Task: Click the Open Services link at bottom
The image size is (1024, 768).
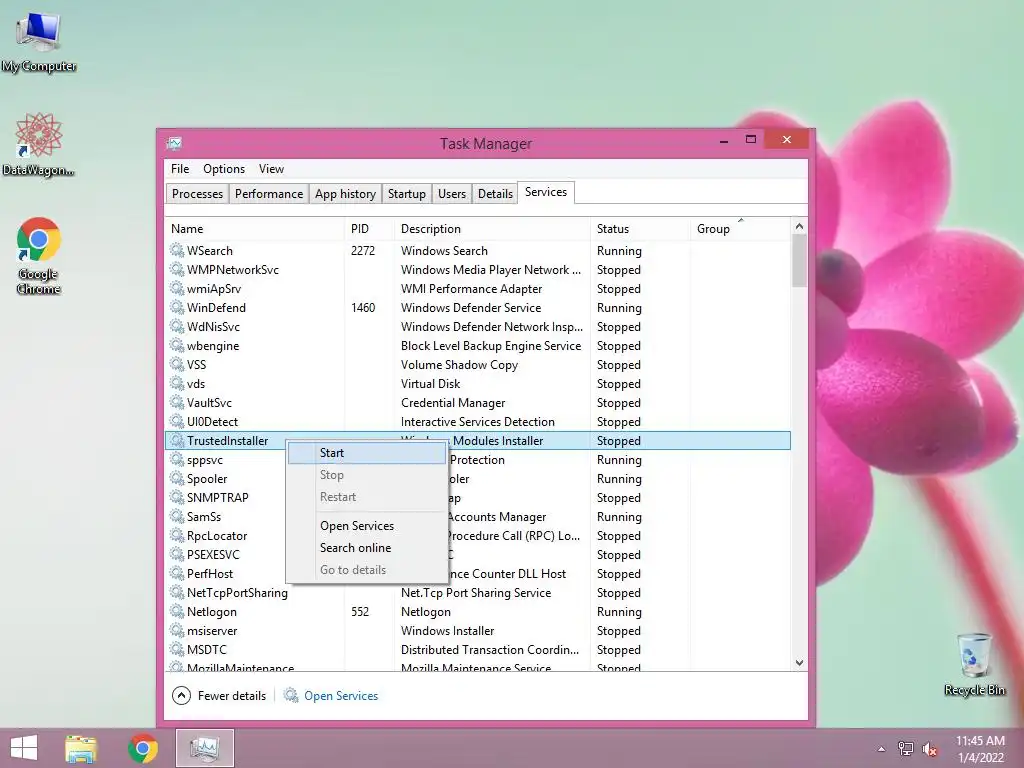Action: (341, 696)
